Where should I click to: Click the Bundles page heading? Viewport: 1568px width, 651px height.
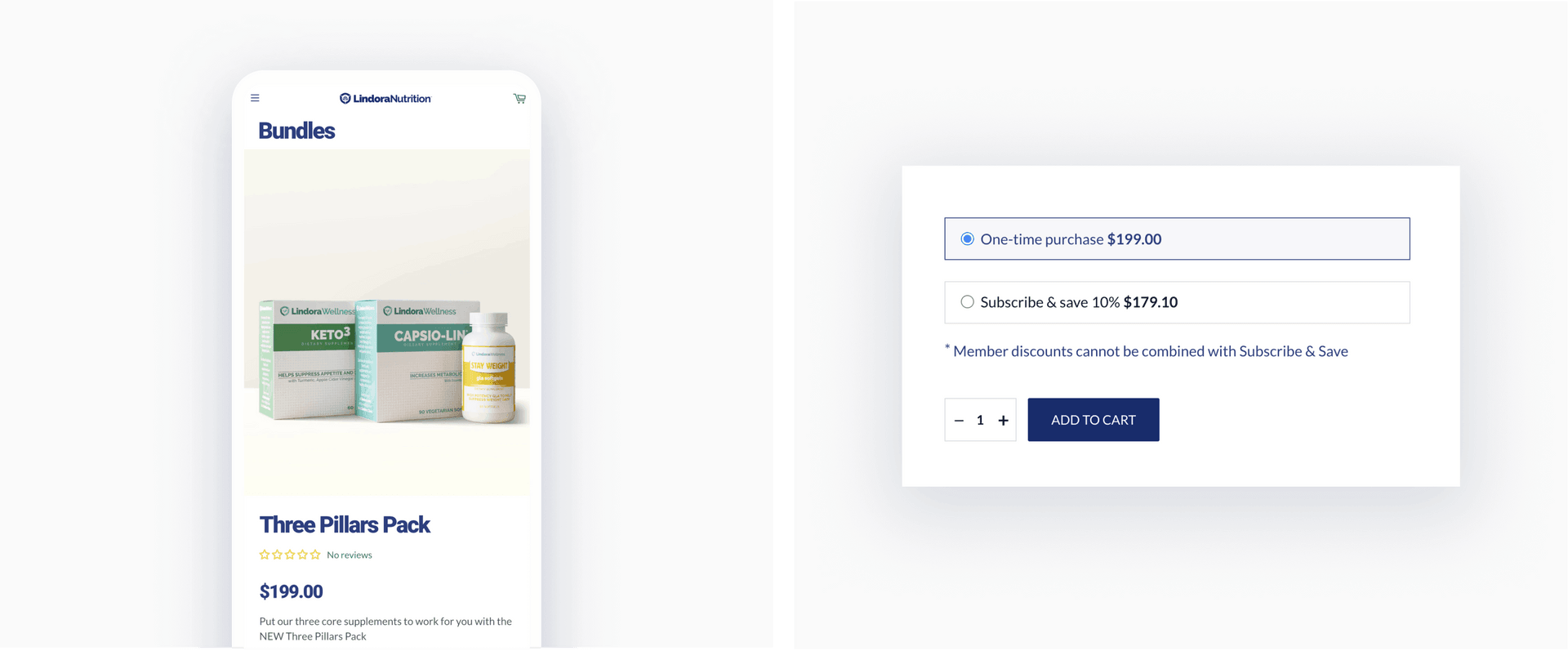(296, 131)
